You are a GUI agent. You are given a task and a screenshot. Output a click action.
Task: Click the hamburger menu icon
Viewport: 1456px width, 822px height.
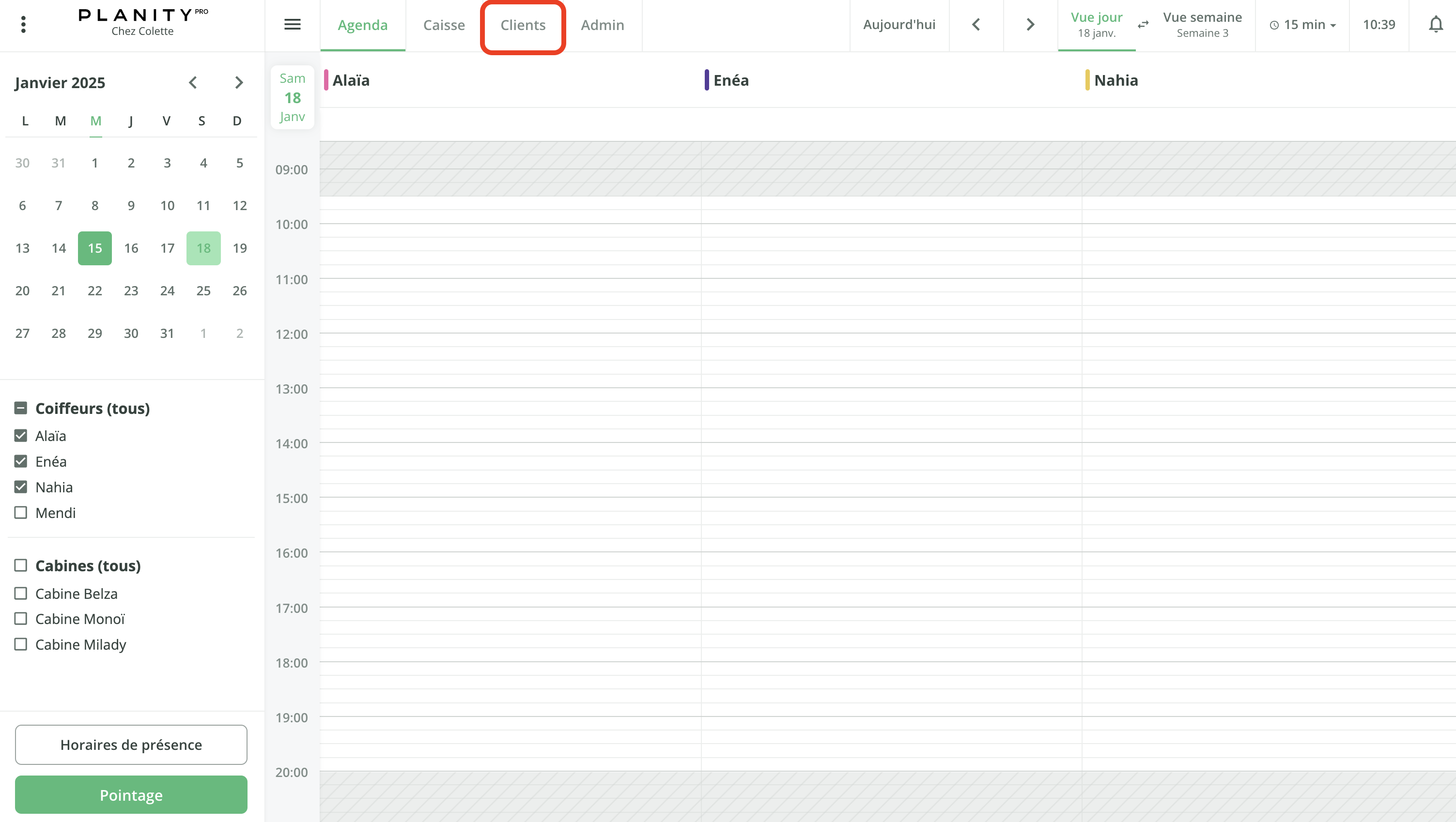coord(292,24)
